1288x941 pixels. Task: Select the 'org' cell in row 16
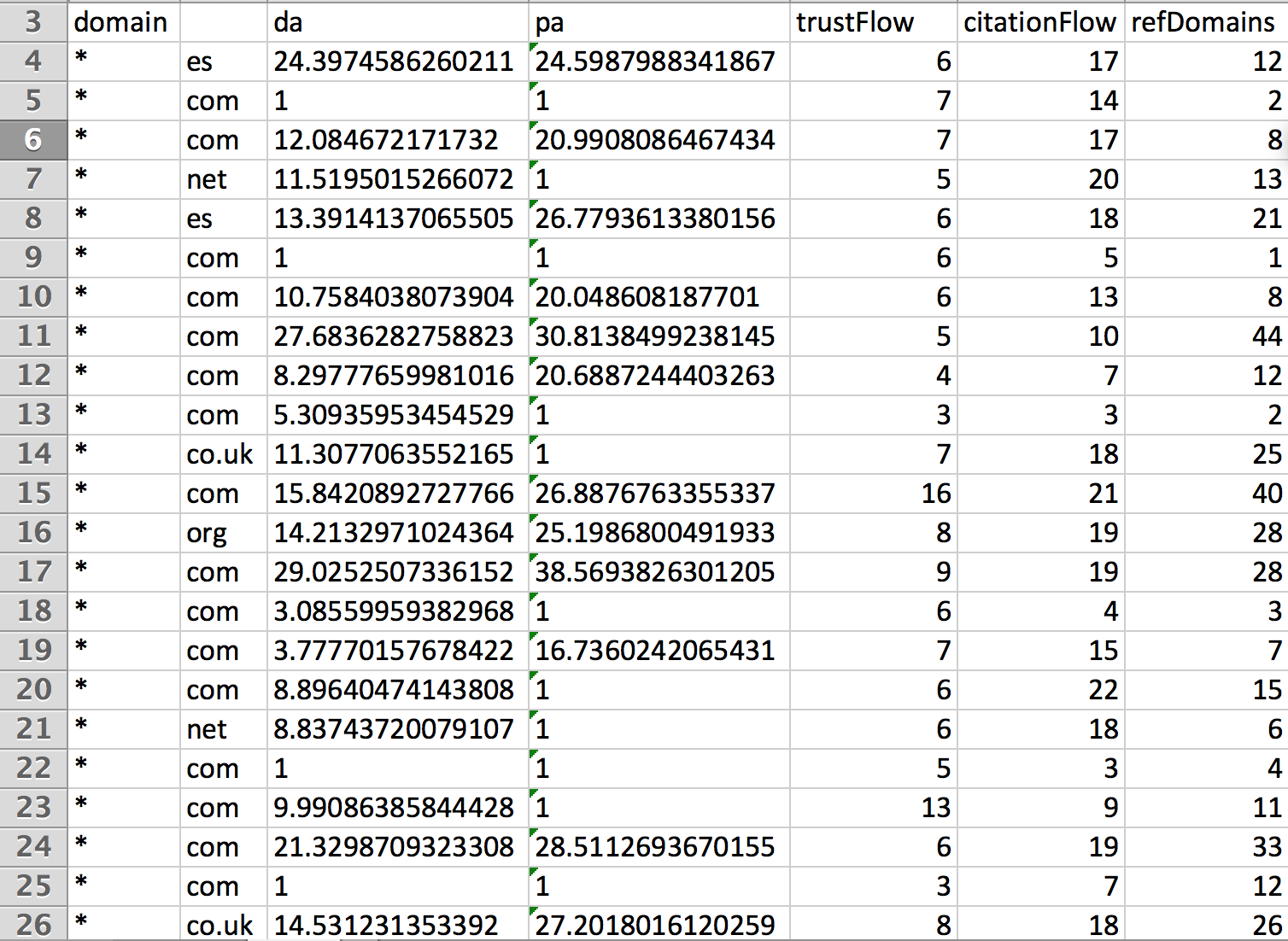pyautogui.click(x=222, y=533)
